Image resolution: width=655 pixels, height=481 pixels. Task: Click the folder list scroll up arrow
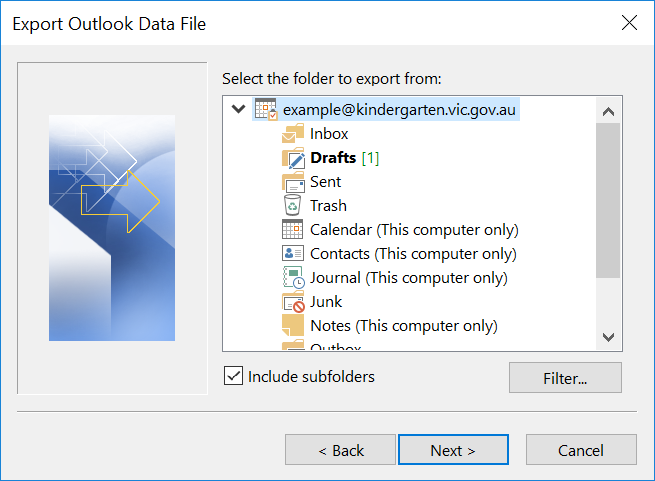coord(608,111)
